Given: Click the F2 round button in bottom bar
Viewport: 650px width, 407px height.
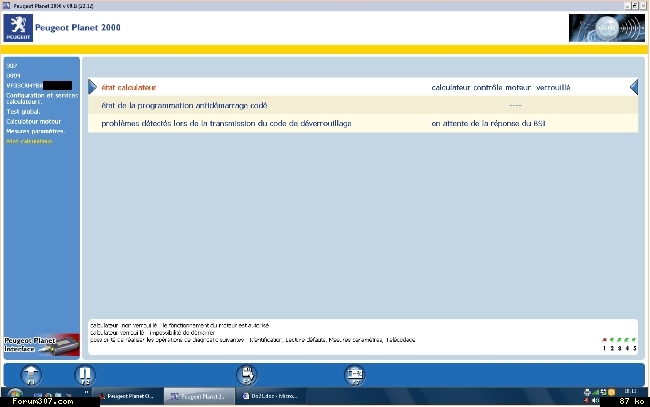Looking at the screenshot, I should (86, 375).
